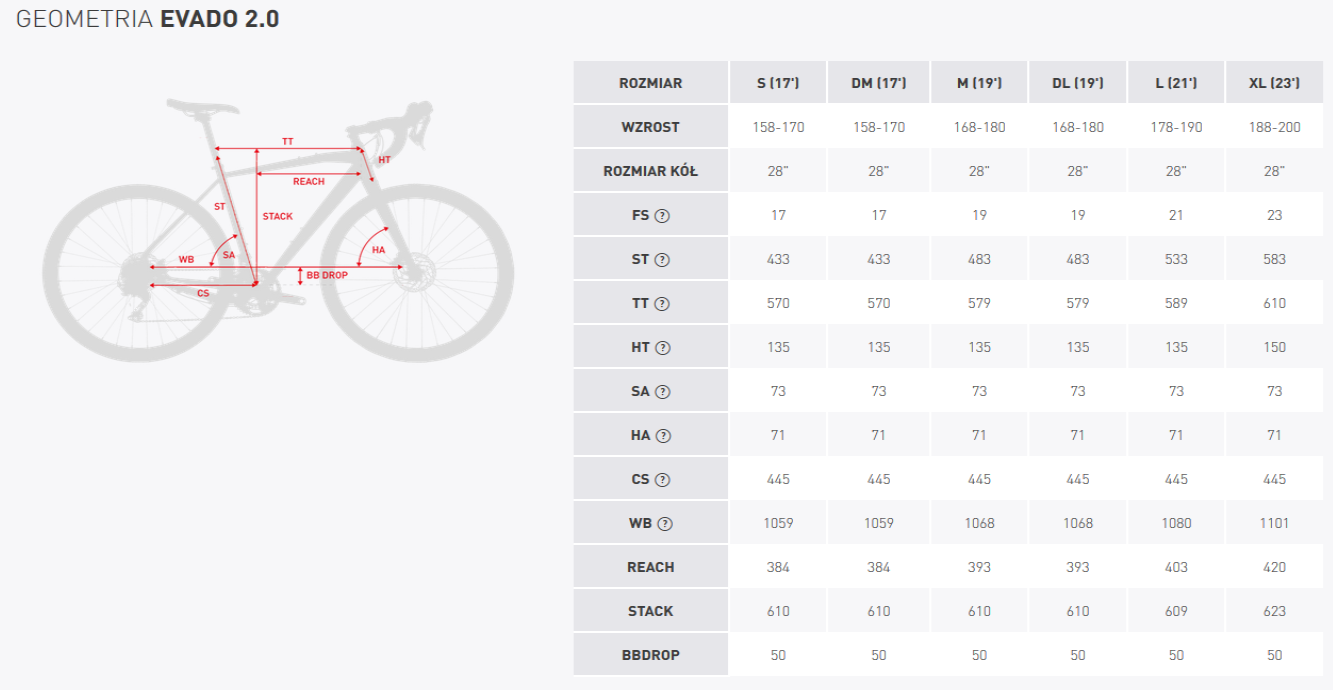
Task: Open the CS help icon
Action: tap(662, 479)
